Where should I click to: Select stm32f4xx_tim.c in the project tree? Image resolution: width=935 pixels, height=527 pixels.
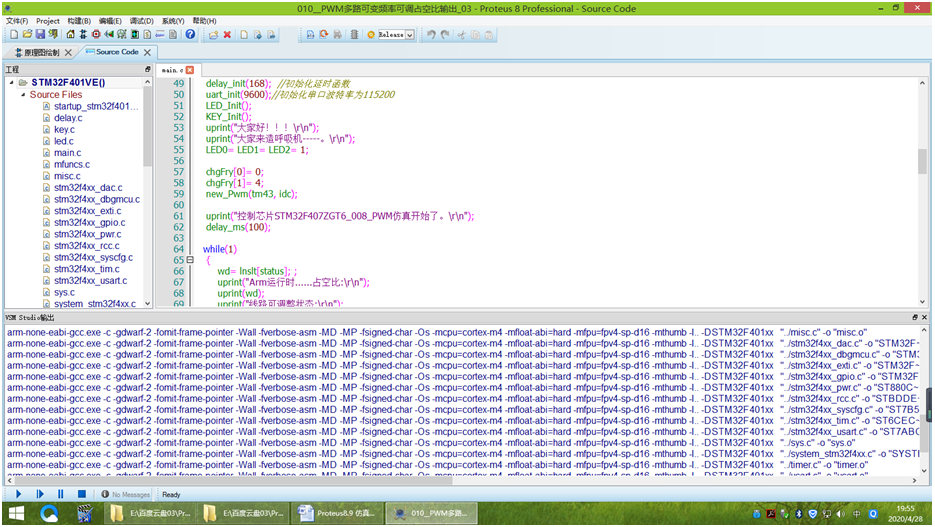click(86, 269)
